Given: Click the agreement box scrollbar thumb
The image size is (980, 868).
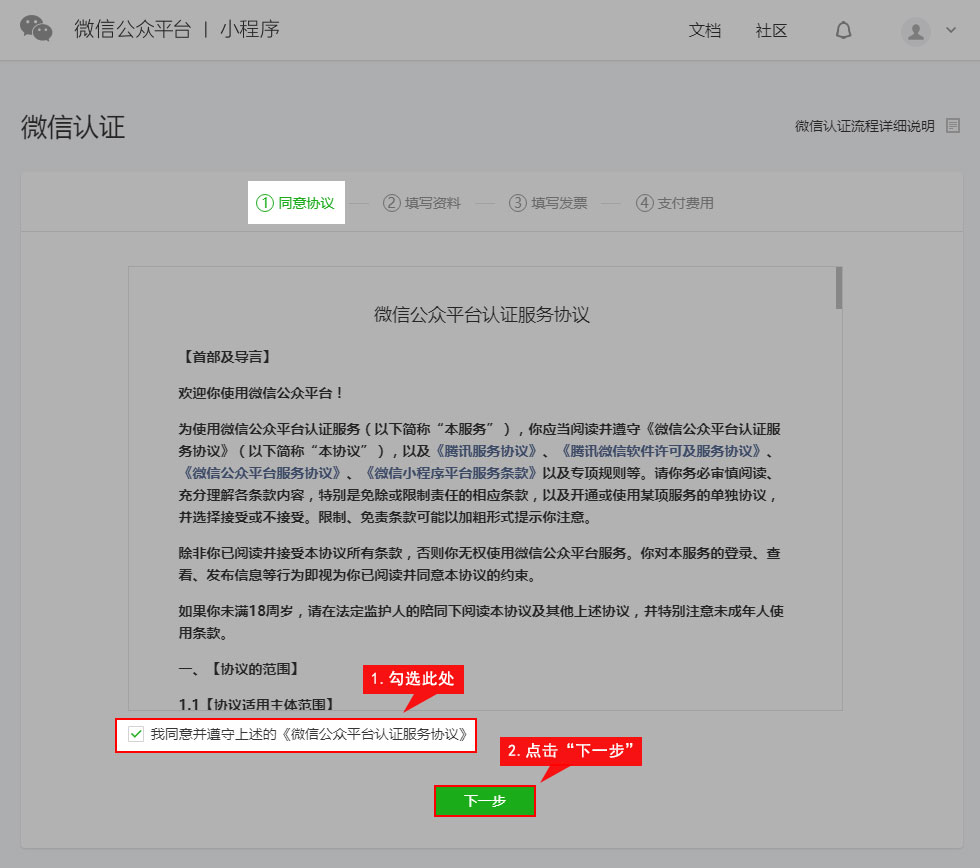Looking at the screenshot, I should tap(839, 288).
